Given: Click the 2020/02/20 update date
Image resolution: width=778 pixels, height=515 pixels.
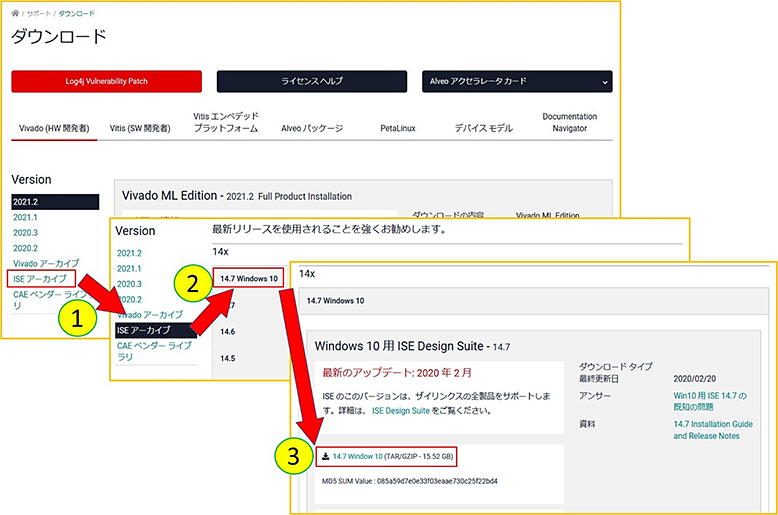Looking at the screenshot, I should click(x=695, y=379).
